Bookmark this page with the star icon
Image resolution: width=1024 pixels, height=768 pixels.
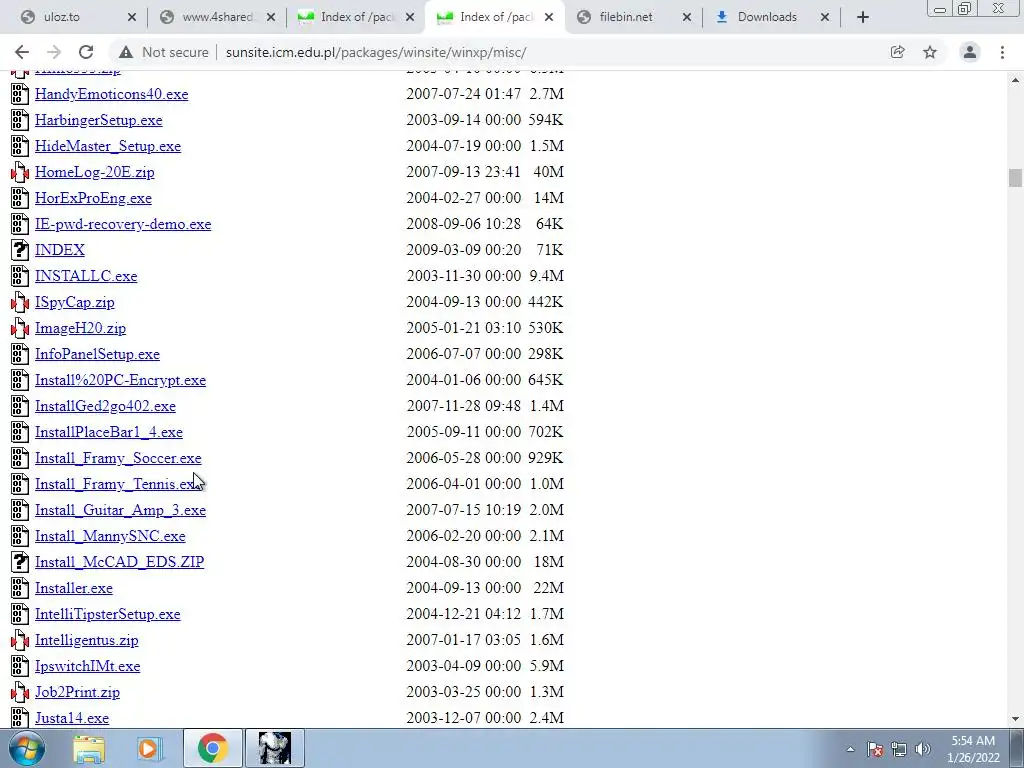[x=930, y=52]
